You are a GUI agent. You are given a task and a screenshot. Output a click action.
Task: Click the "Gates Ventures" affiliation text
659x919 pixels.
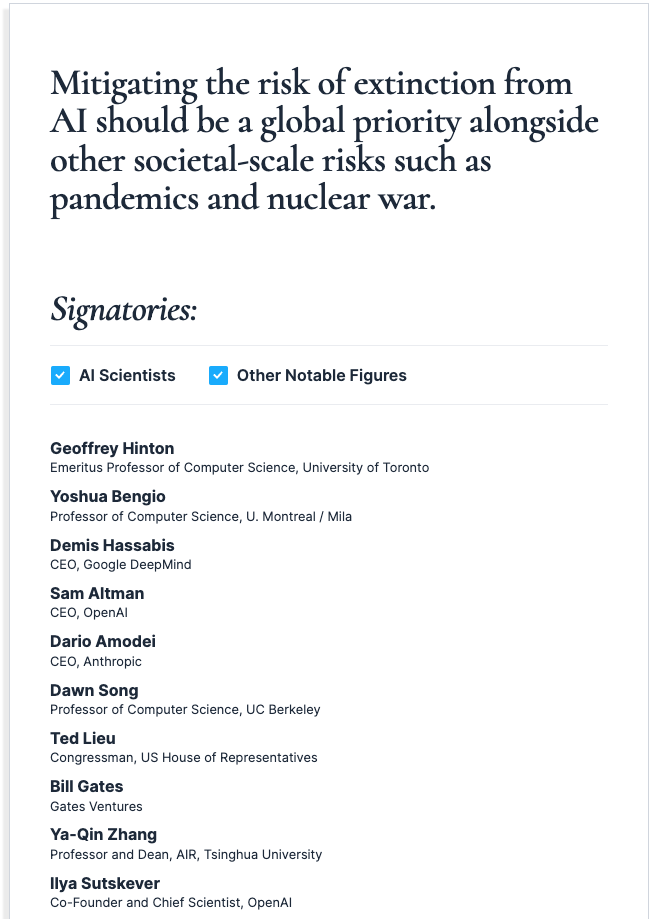pos(96,806)
